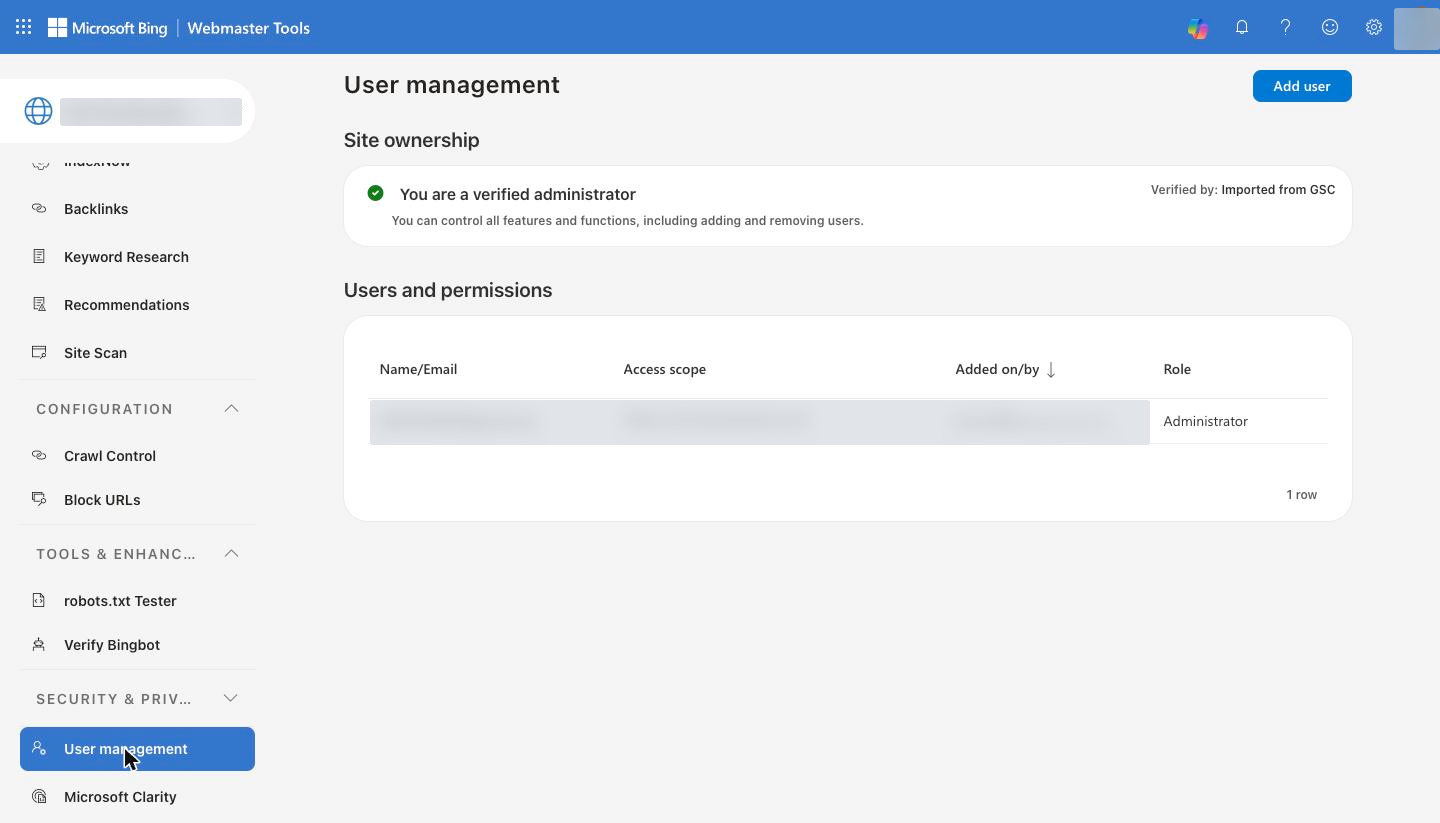
Task: Select the Administrator user row
Action: (x=849, y=421)
